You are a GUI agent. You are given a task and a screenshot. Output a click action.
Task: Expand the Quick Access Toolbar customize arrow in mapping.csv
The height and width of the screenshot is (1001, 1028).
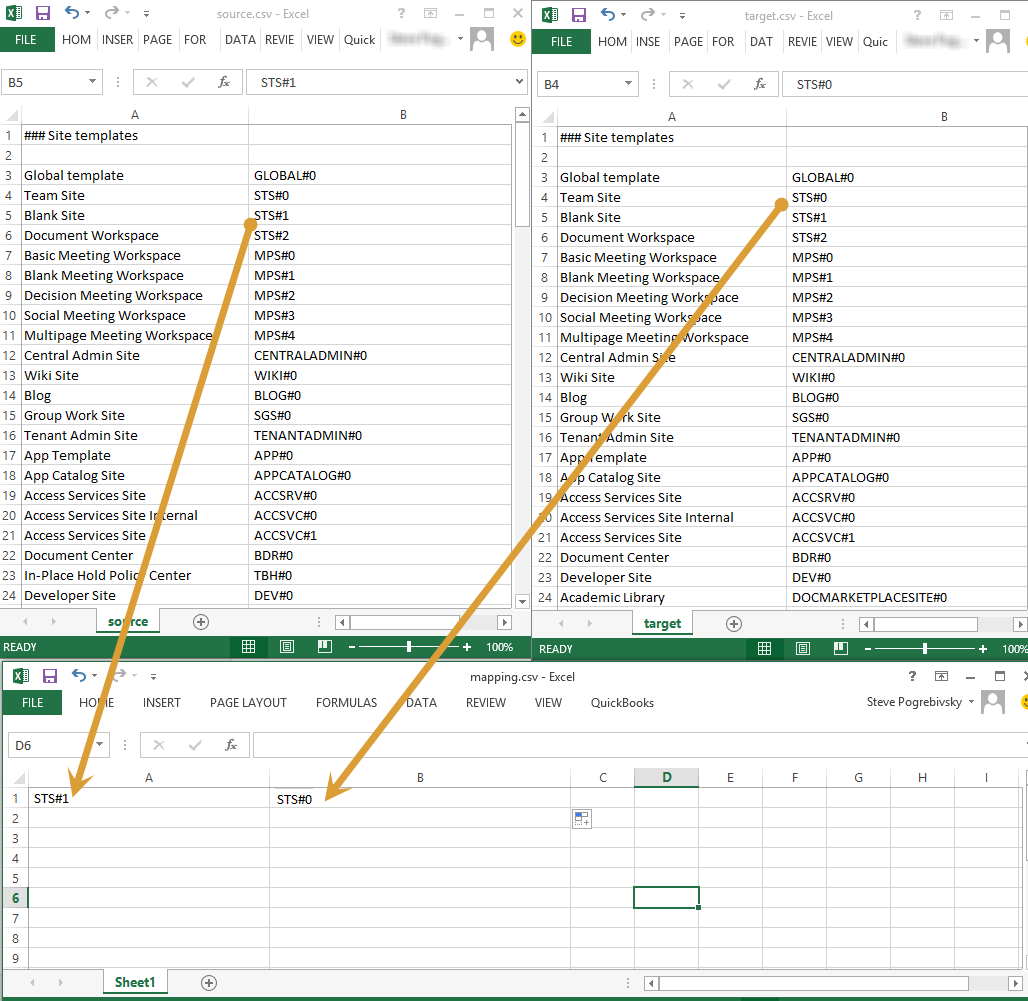pos(153,676)
